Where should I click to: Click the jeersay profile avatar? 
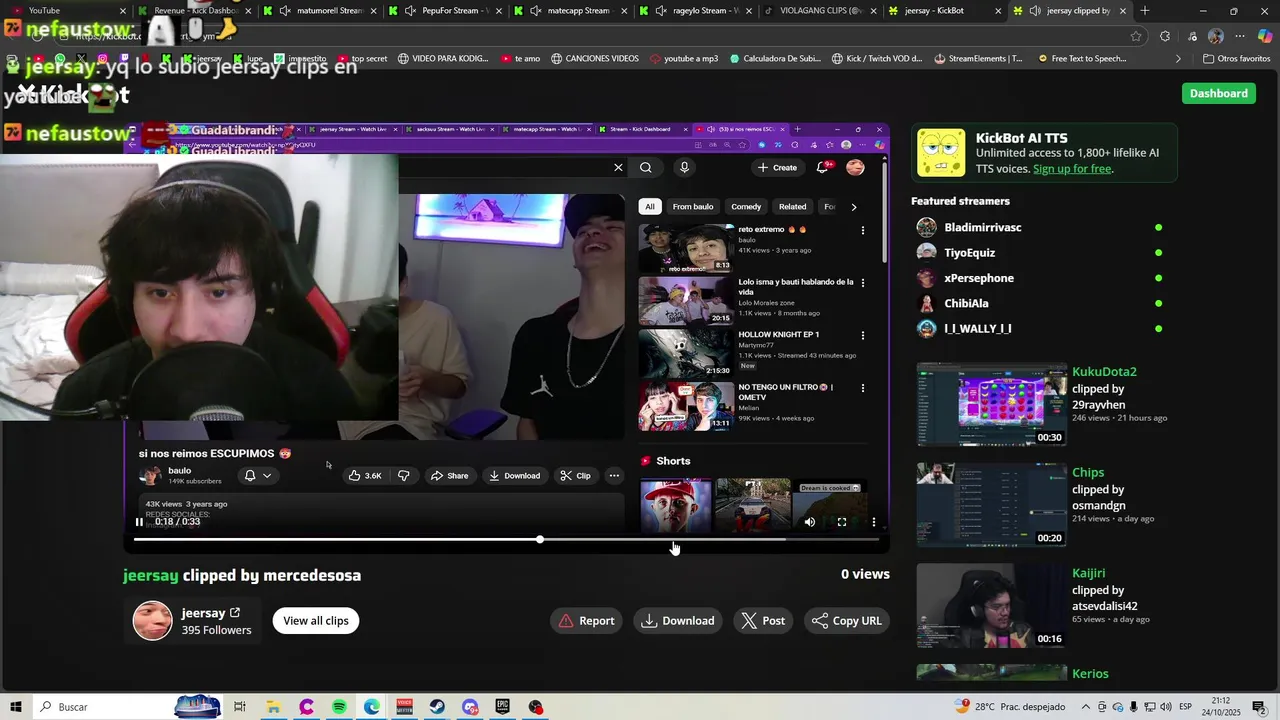153,621
